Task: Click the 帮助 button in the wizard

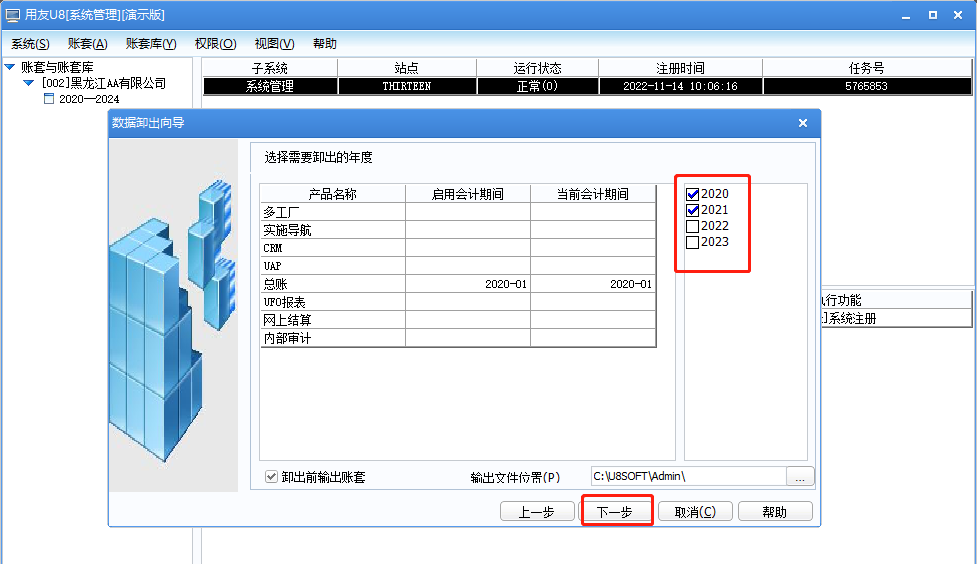Action: pos(775,512)
